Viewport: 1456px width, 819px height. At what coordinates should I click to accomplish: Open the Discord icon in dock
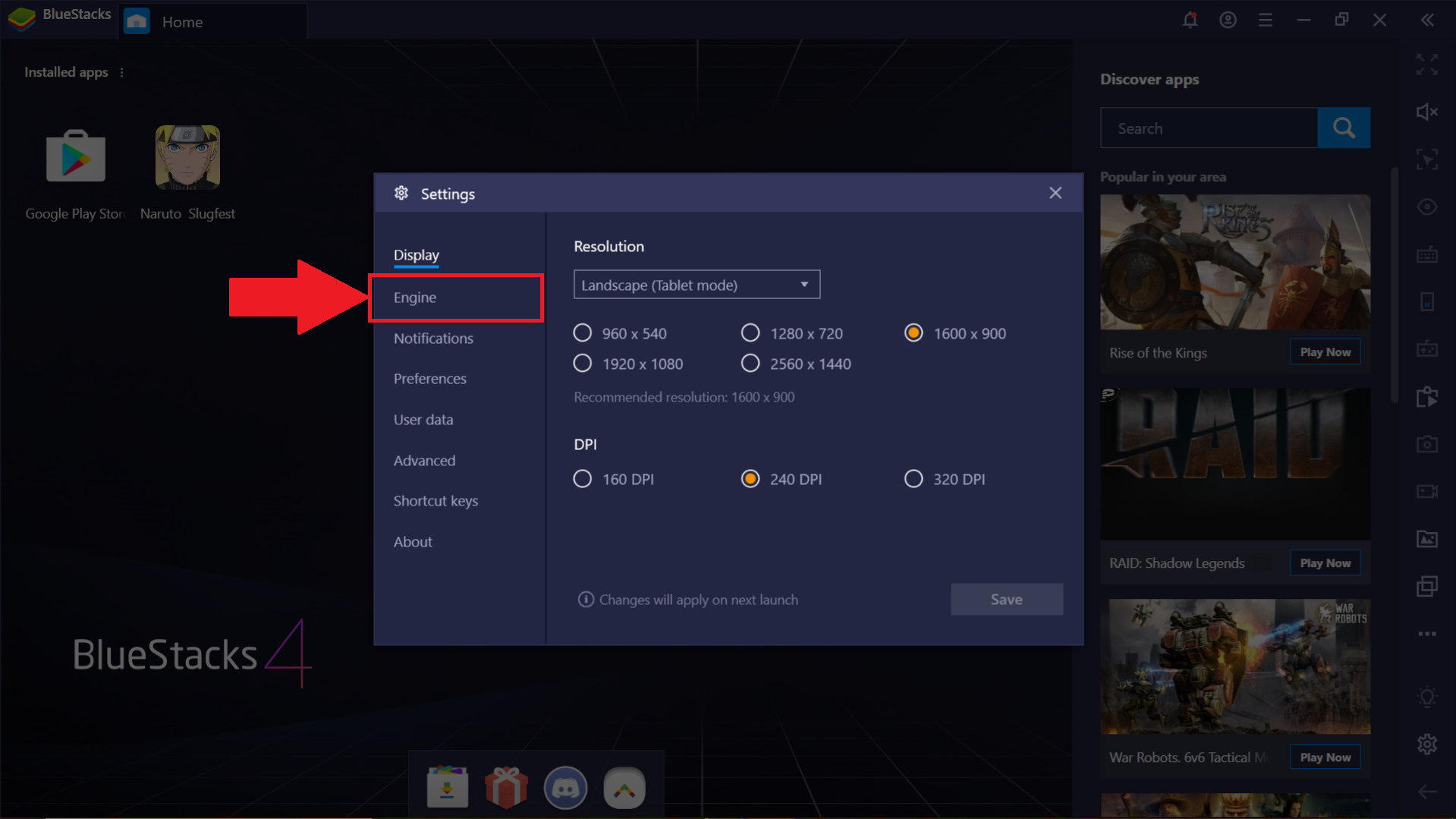point(565,787)
